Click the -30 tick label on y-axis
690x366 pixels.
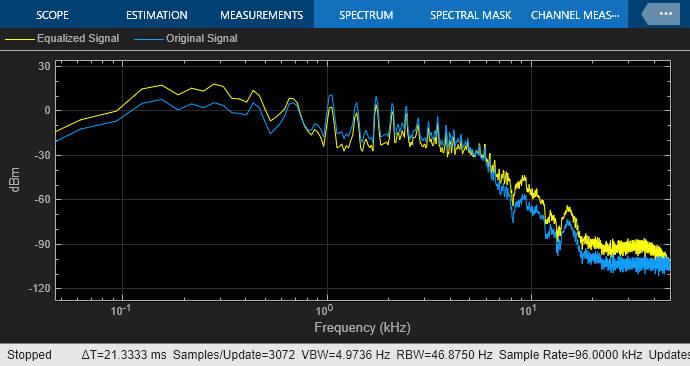pyautogui.click(x=42, y=155)
